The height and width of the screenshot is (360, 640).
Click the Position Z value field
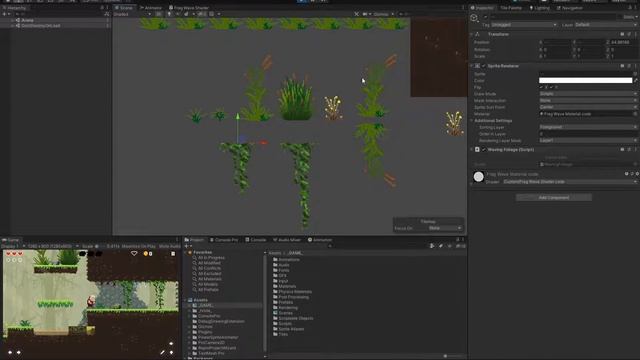(623, 42)
